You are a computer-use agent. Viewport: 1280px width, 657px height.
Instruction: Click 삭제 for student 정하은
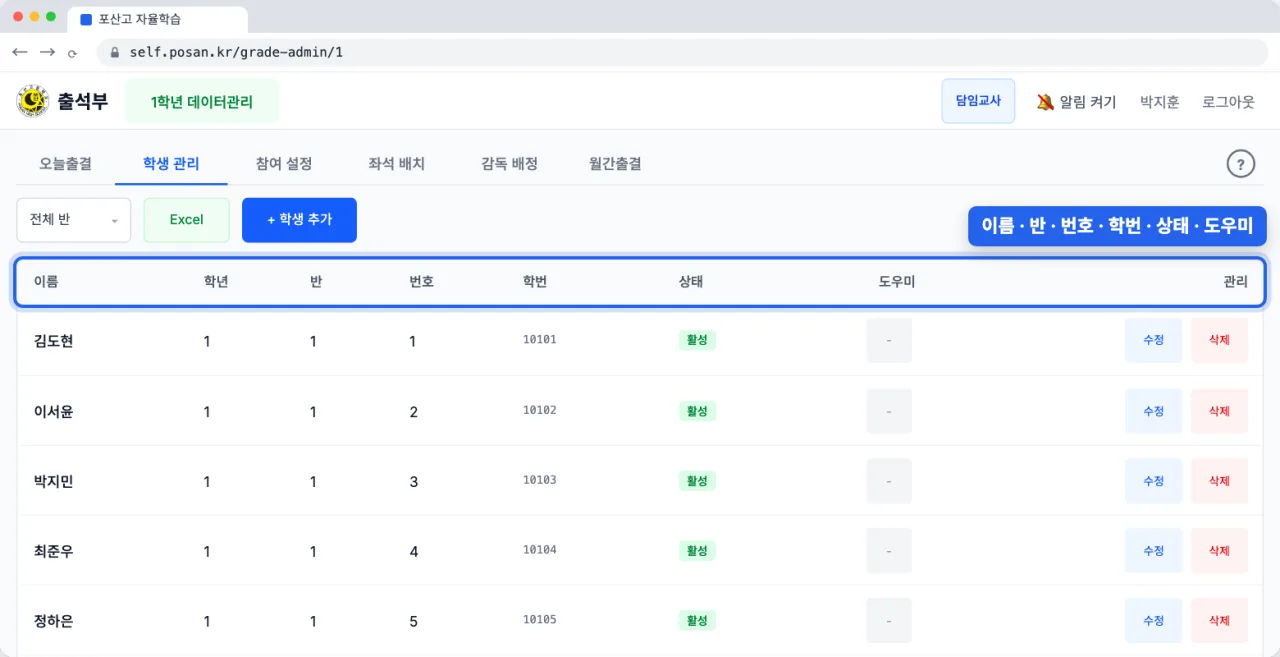1219,620
